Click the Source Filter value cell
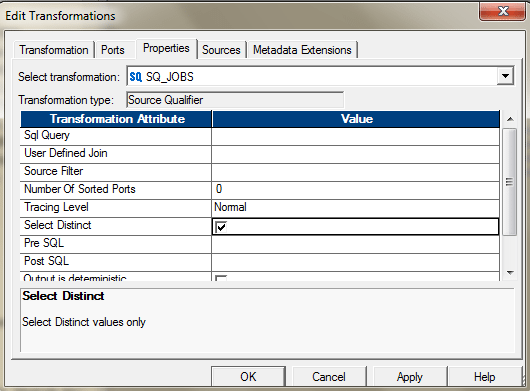Image resolution: width=530 pixels, height=391 pixels. 356,172
